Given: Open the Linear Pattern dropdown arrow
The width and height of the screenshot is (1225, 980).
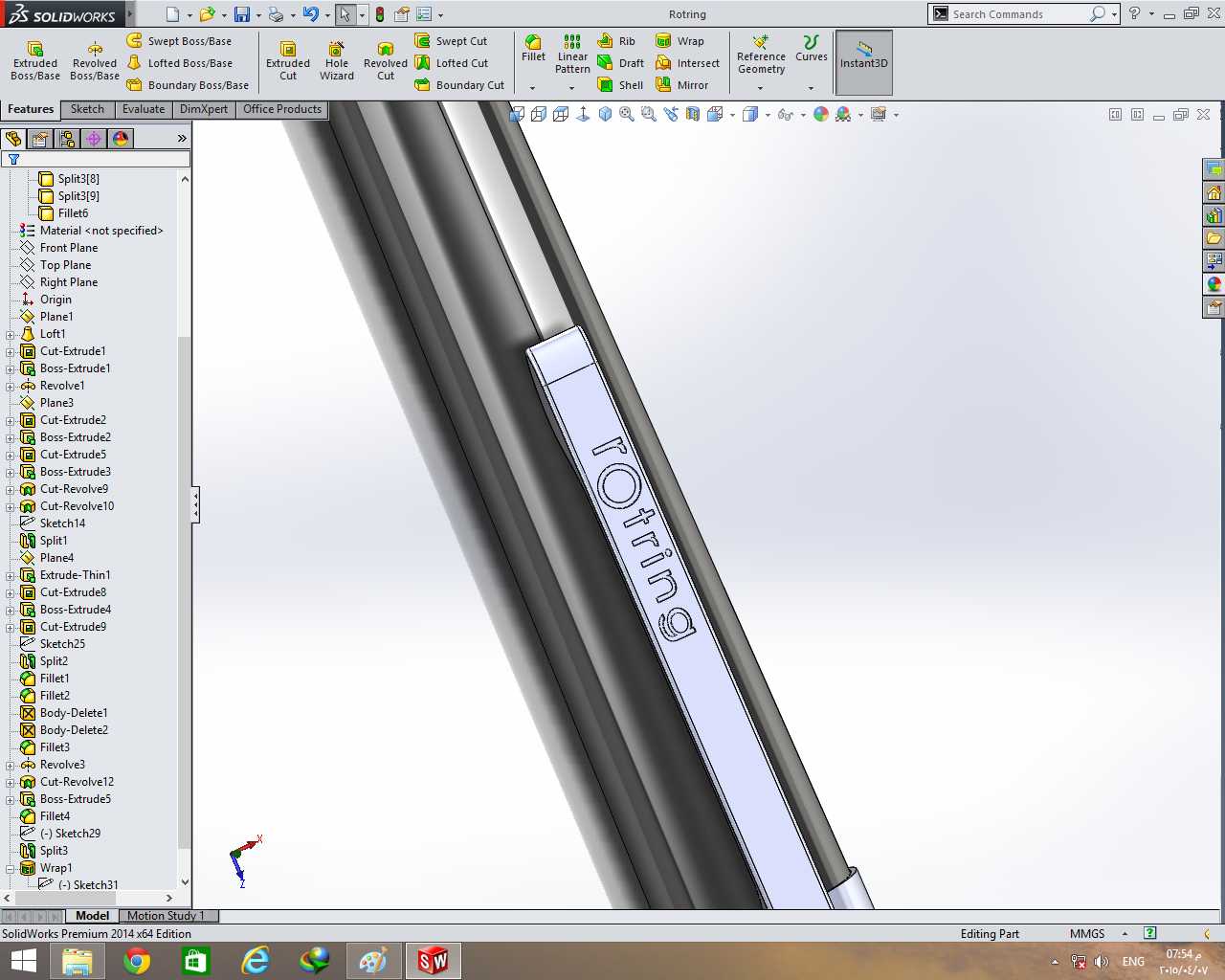Looking at the screenshot, I should pyautogui.click(x=572, y=88).
